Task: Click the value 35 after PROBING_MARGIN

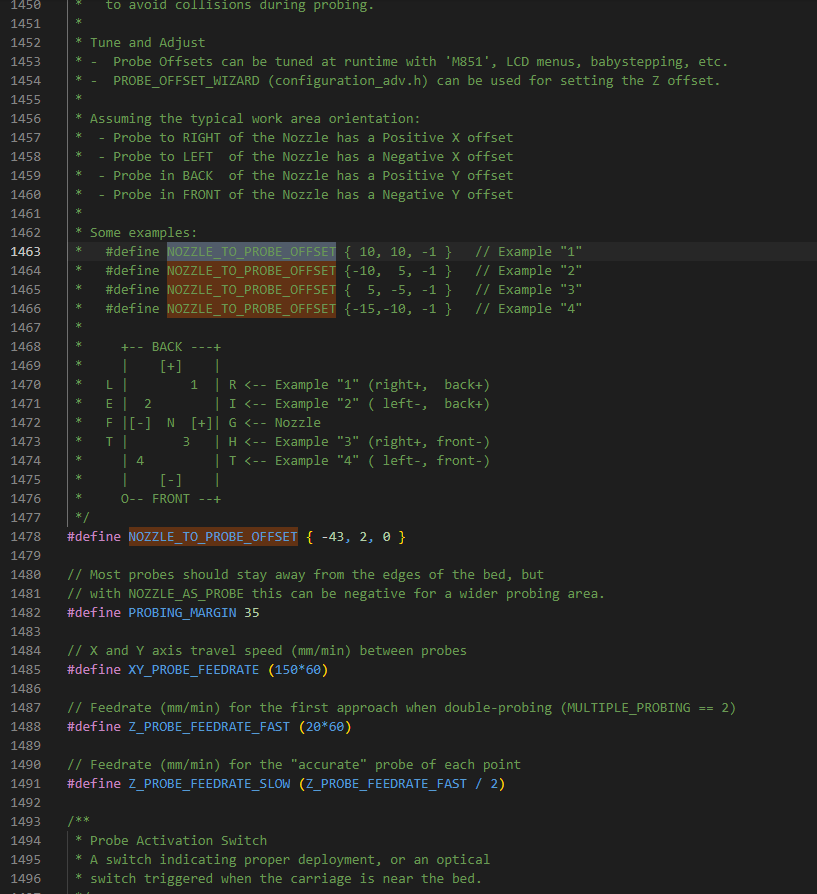Action: point(252,612)
